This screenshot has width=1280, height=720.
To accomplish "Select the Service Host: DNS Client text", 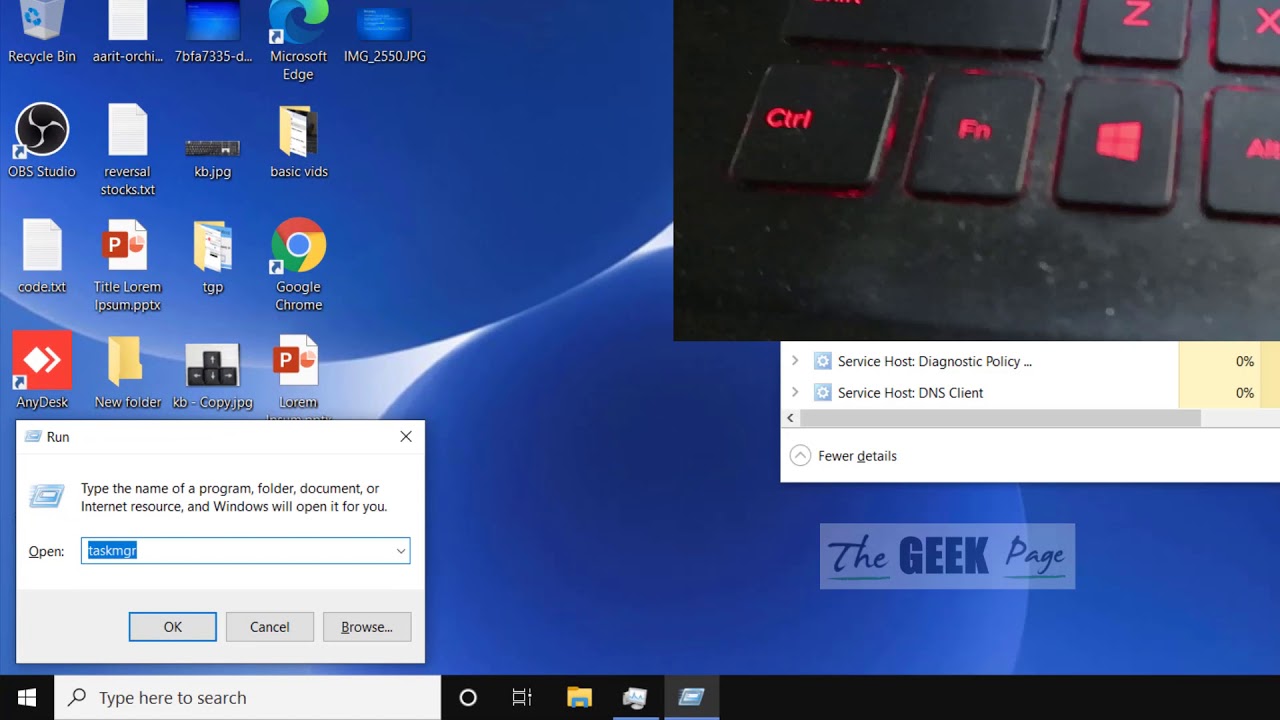I will (x=910, y=393).
